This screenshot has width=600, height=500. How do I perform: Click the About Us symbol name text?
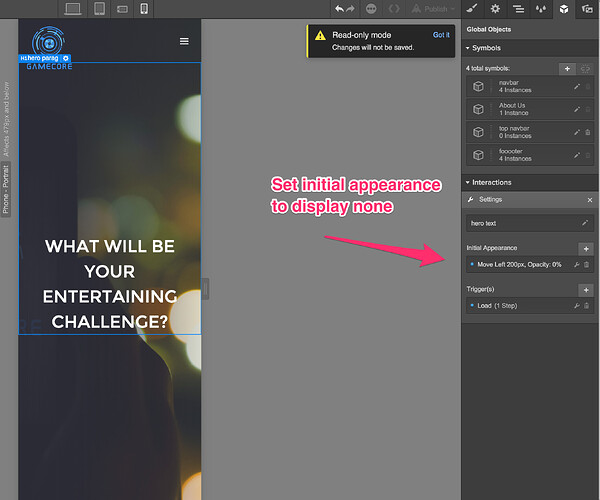(512, 105)
